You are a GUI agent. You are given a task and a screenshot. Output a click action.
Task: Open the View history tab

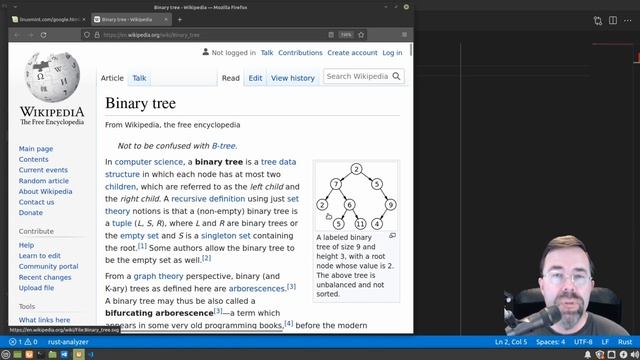click(293, 78)
